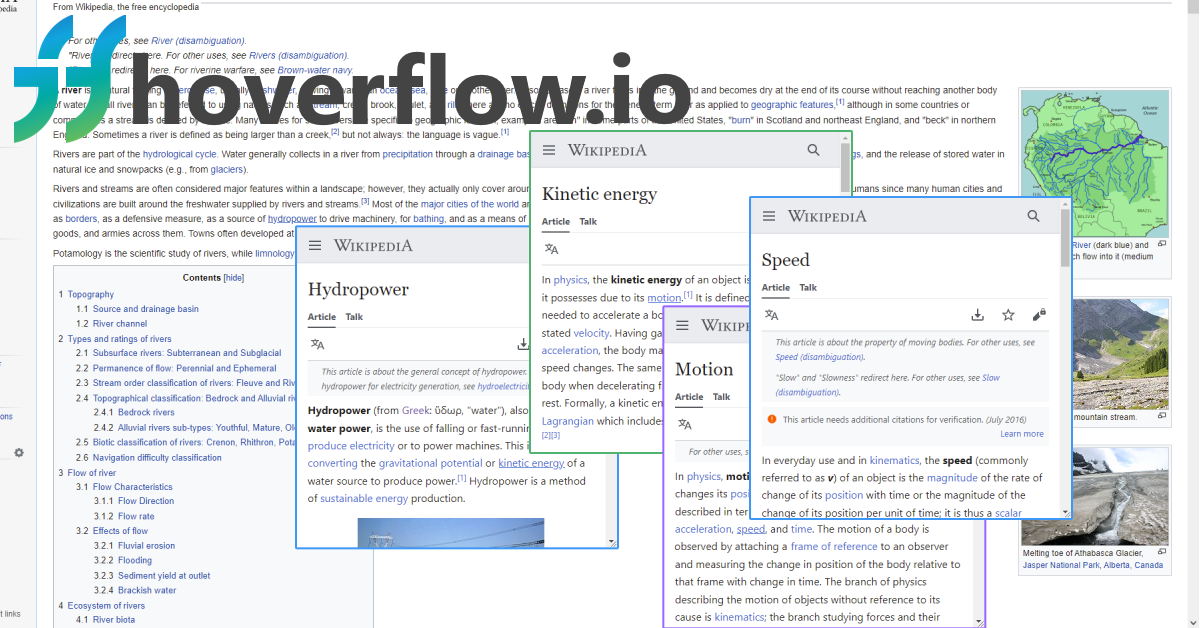Open the Flow rate contents entry
This screenshot has width=1200, height=628.
click(x=136, y=517)
